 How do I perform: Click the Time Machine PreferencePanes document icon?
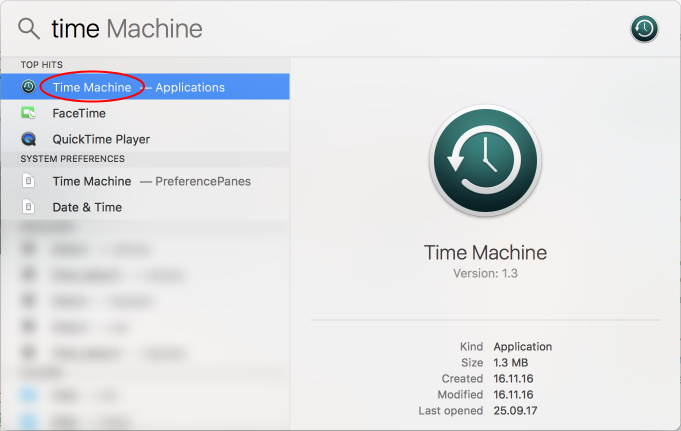29,181
